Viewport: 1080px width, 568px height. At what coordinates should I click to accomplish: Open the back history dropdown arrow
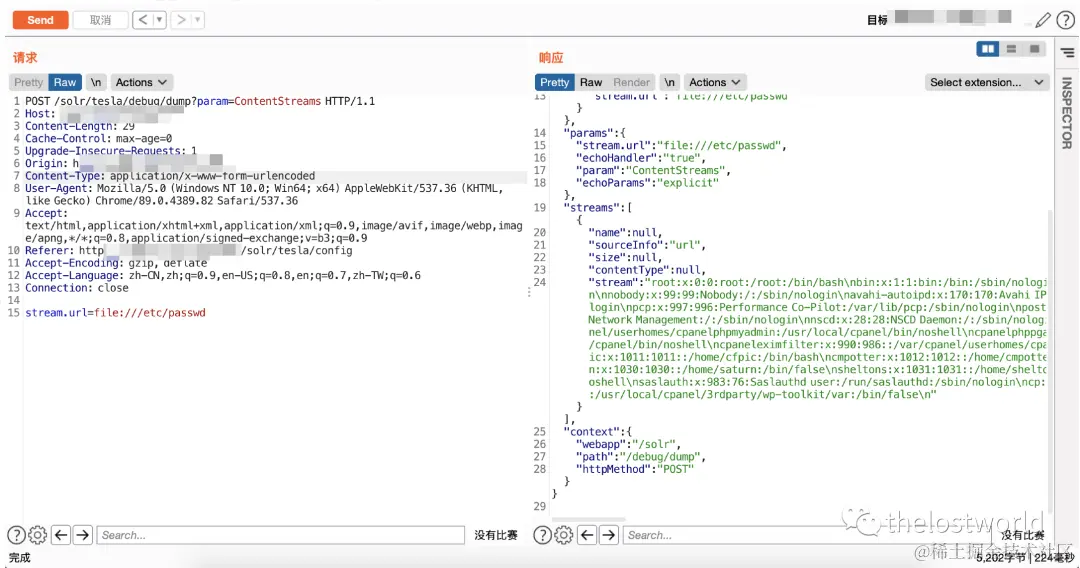159,20
